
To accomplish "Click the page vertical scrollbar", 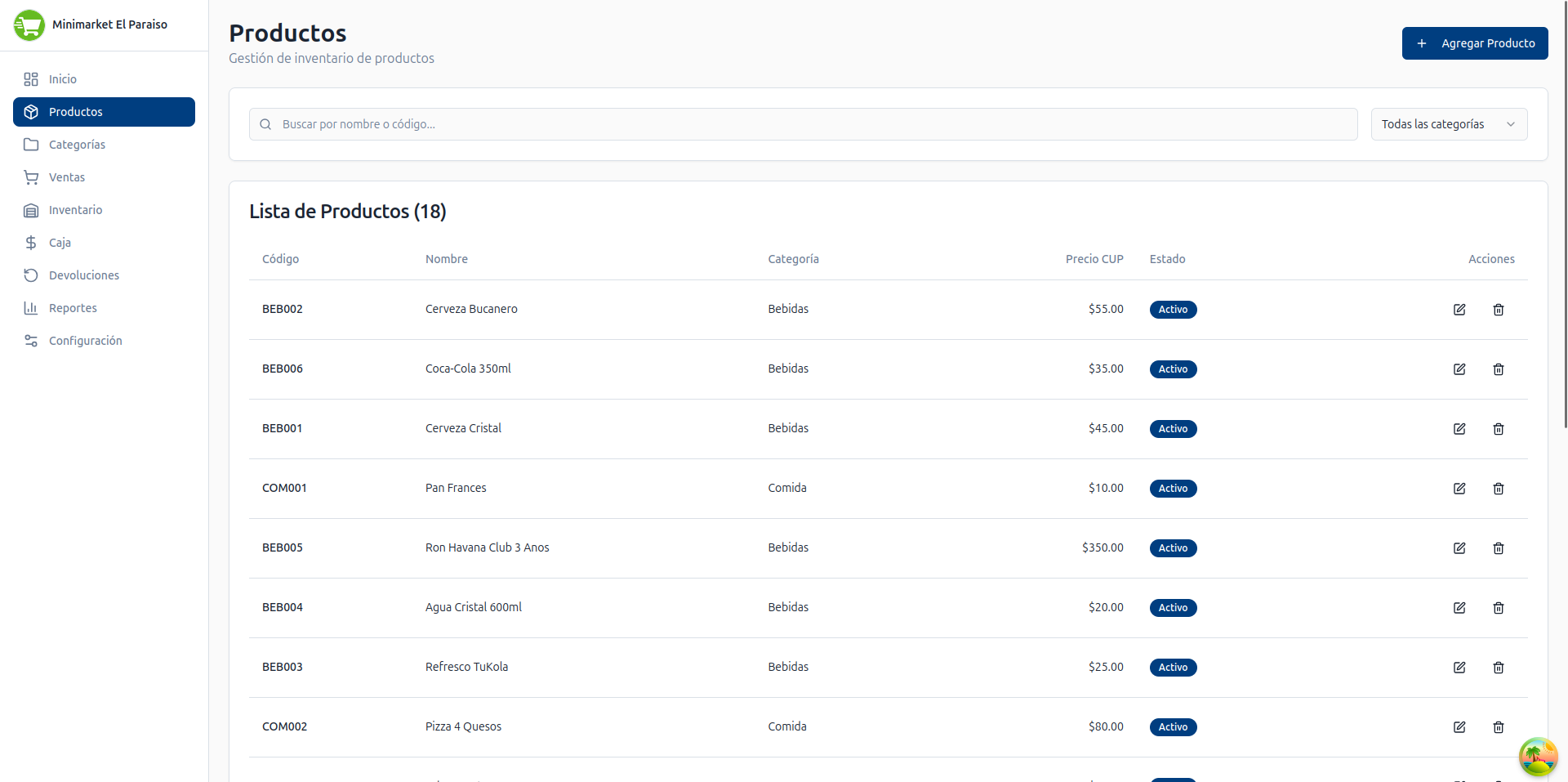I will pos(1565,214).
